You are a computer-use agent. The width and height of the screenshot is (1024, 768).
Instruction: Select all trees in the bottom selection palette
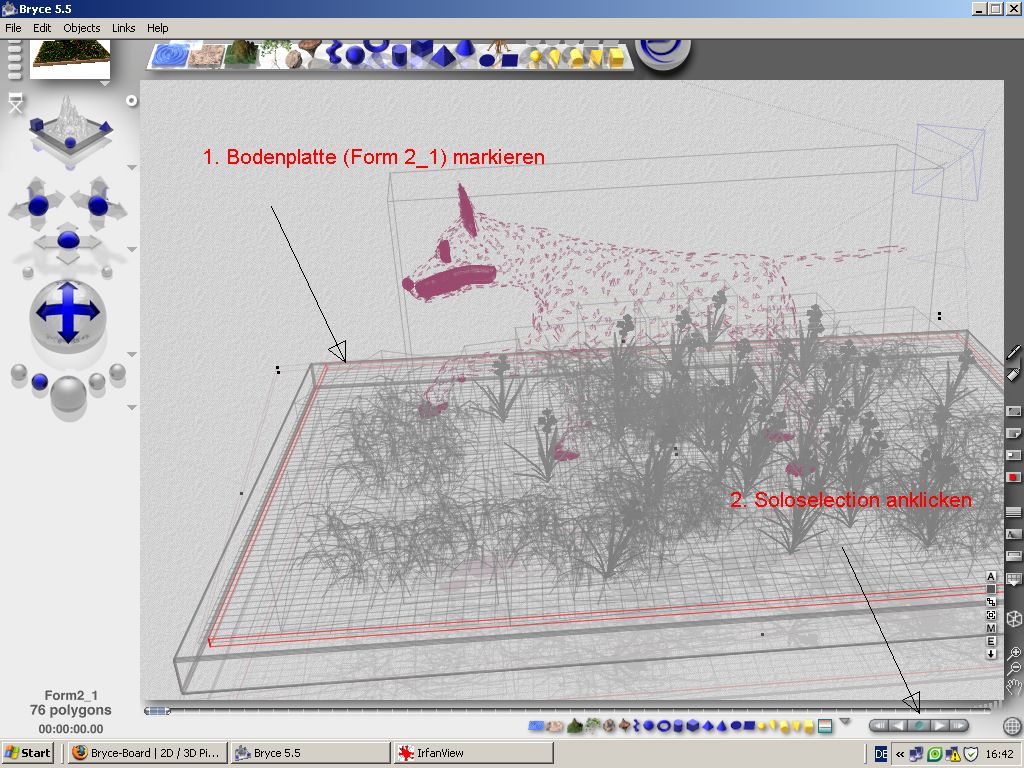pyautogui.click(x=593, y=725)
